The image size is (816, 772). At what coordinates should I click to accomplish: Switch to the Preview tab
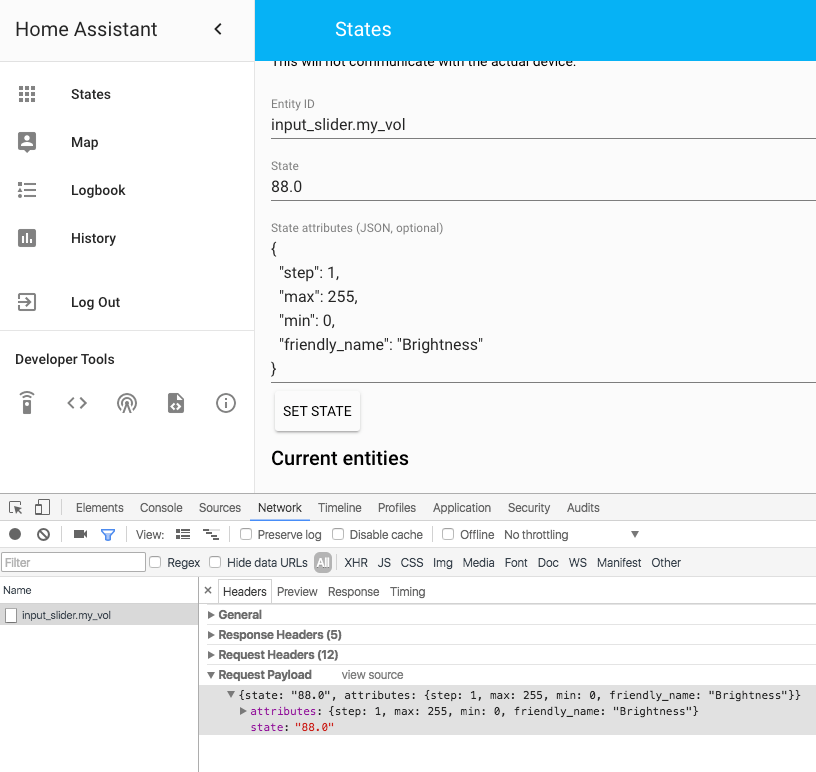297,590
